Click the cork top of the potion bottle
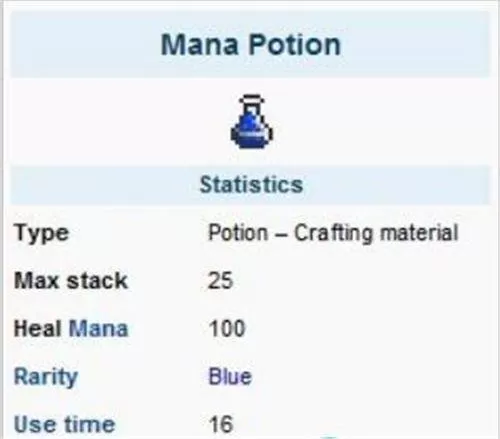 pyautogui.click(x=252, y=99)
